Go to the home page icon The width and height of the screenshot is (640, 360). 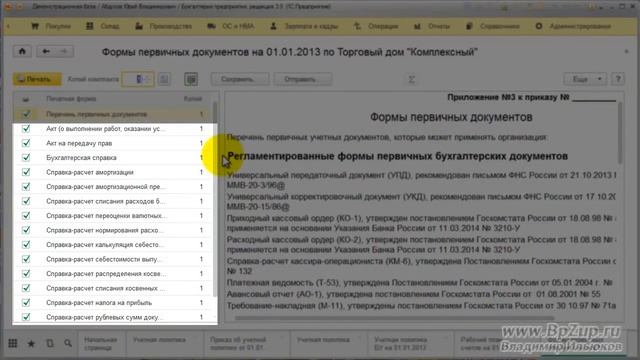(x=22, y=51)
